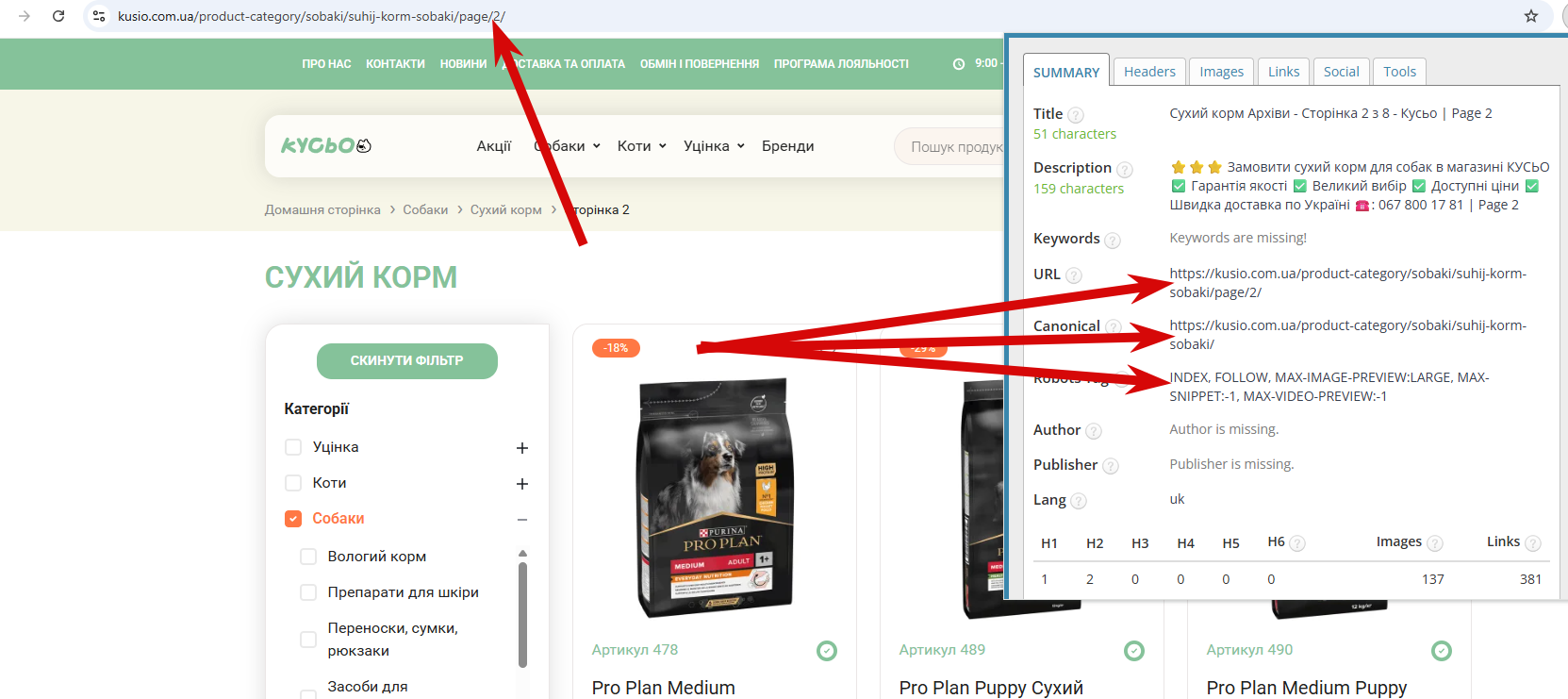Screen dimensions: 1568x699
Task: Go to Сухий корм breadcrumb link
Action: click(x=506, y=210)
